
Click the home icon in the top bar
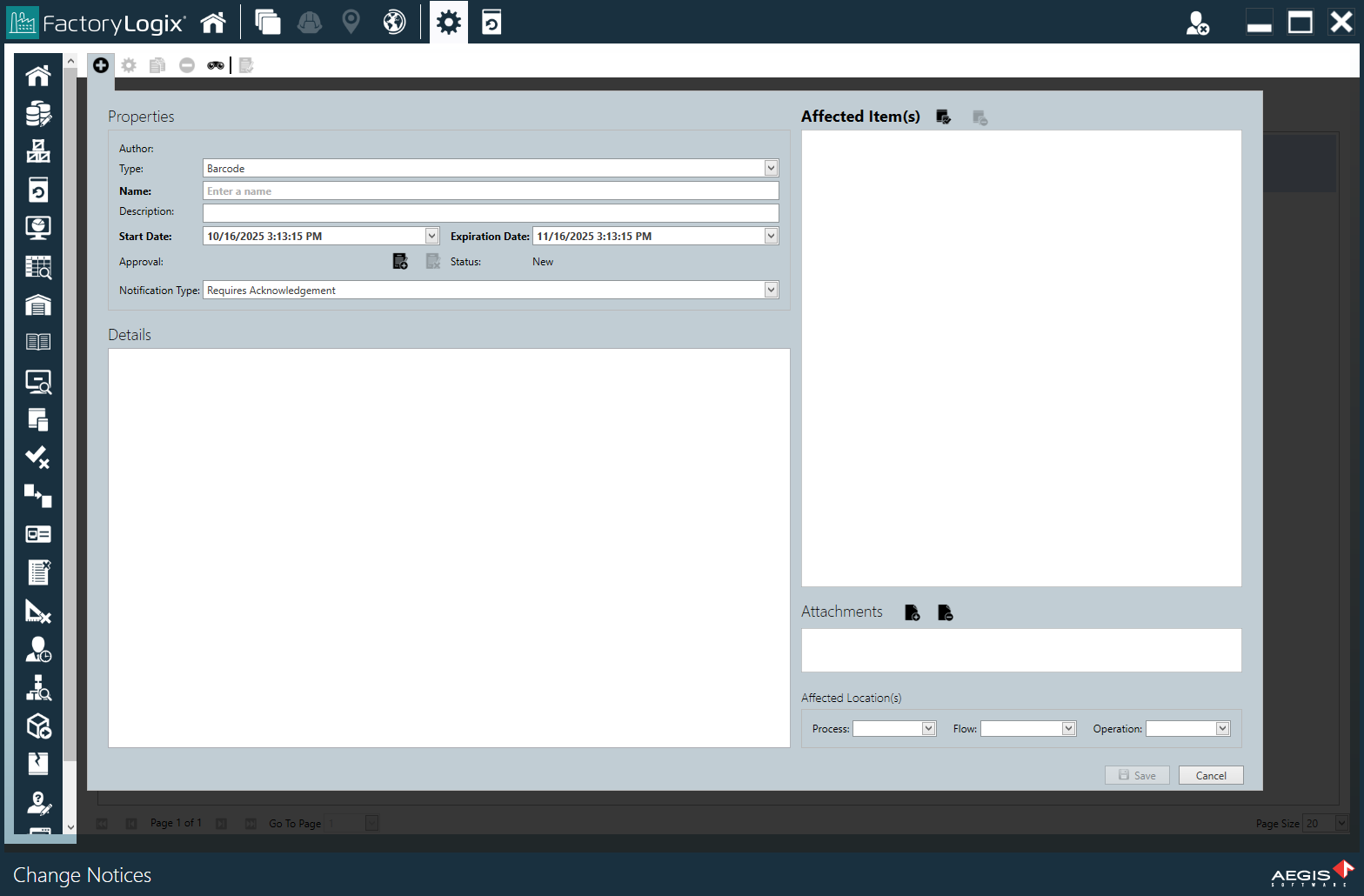point(213,22)
